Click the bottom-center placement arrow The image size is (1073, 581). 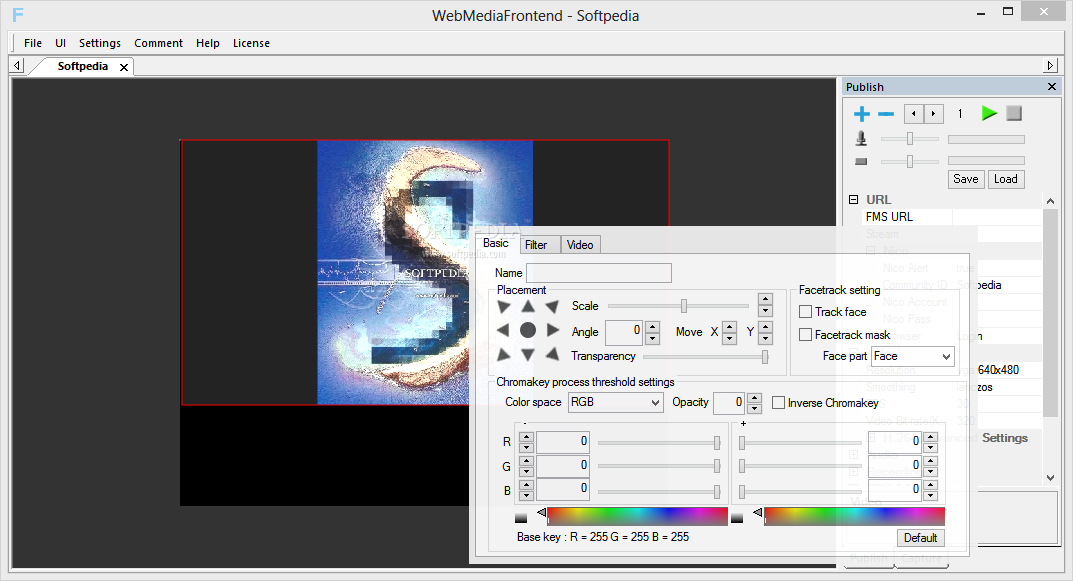click(528, 354)
